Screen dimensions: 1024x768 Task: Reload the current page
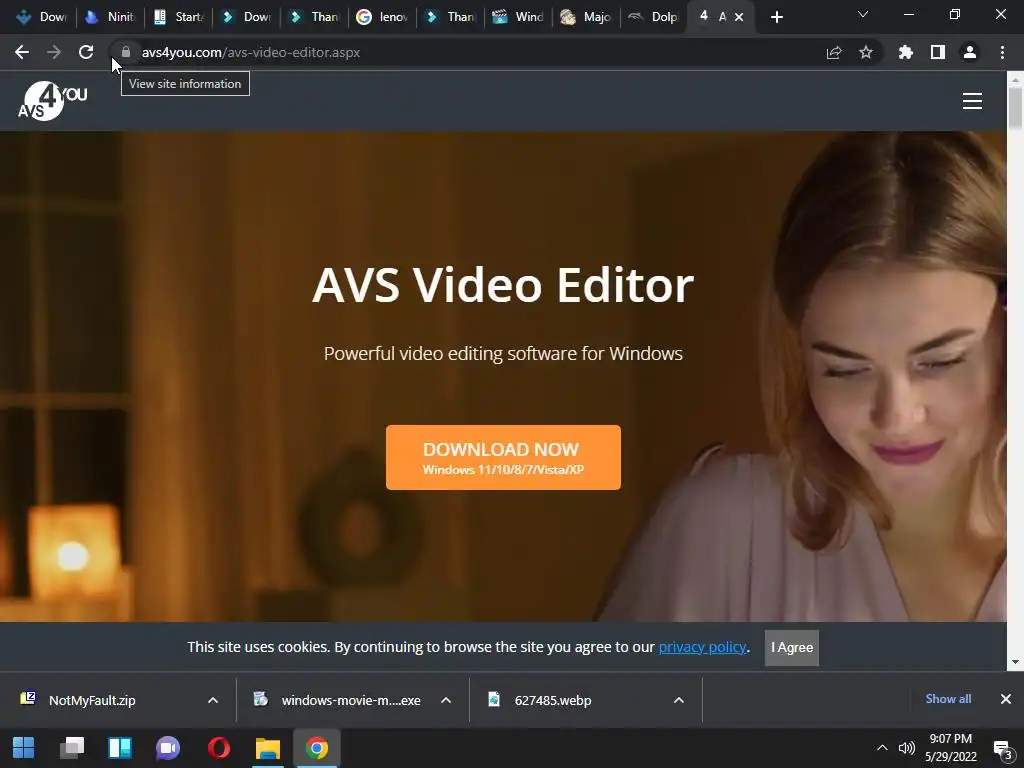click(x=86, y=52)
